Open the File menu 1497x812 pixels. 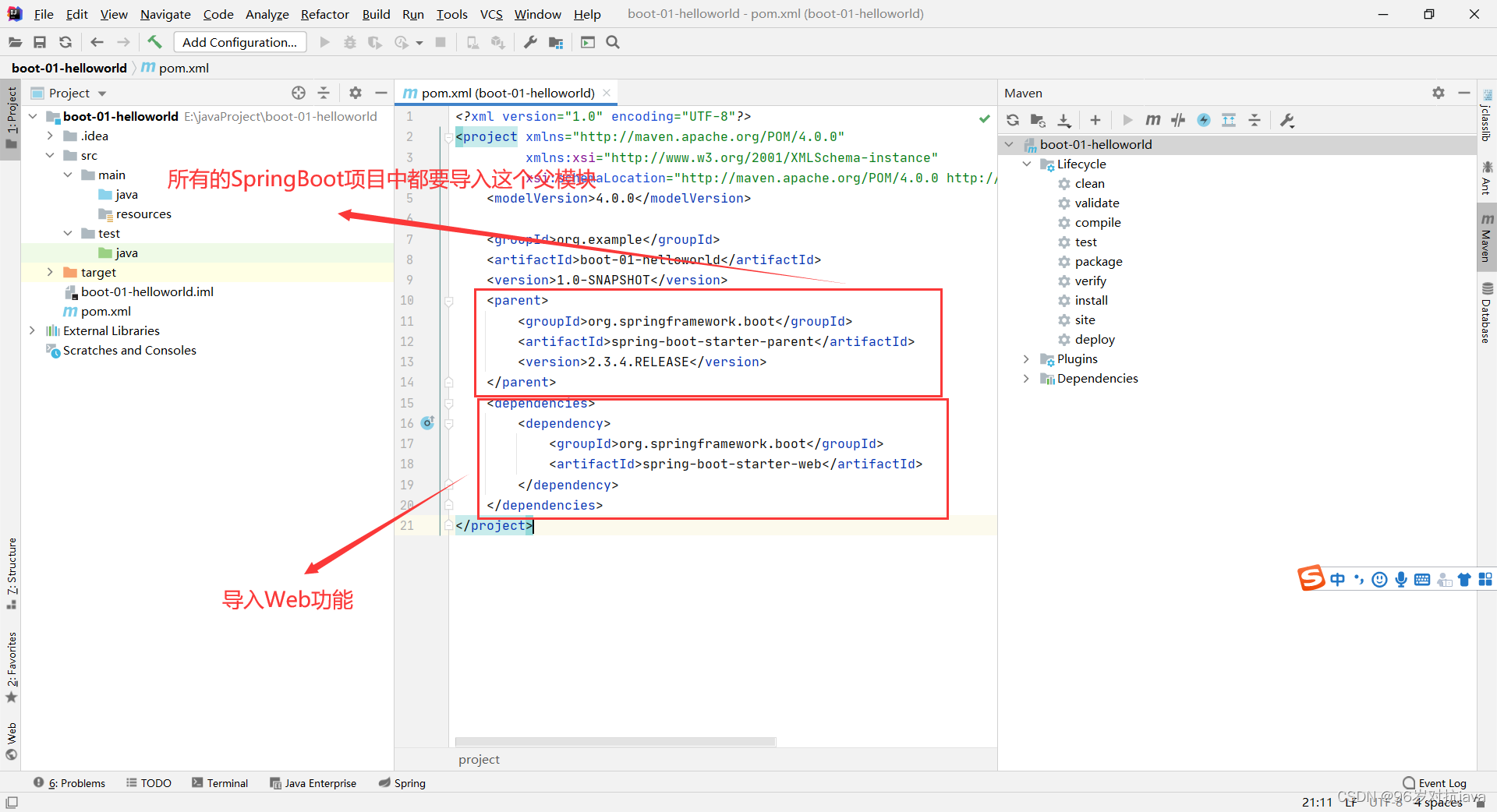point(44,14)
